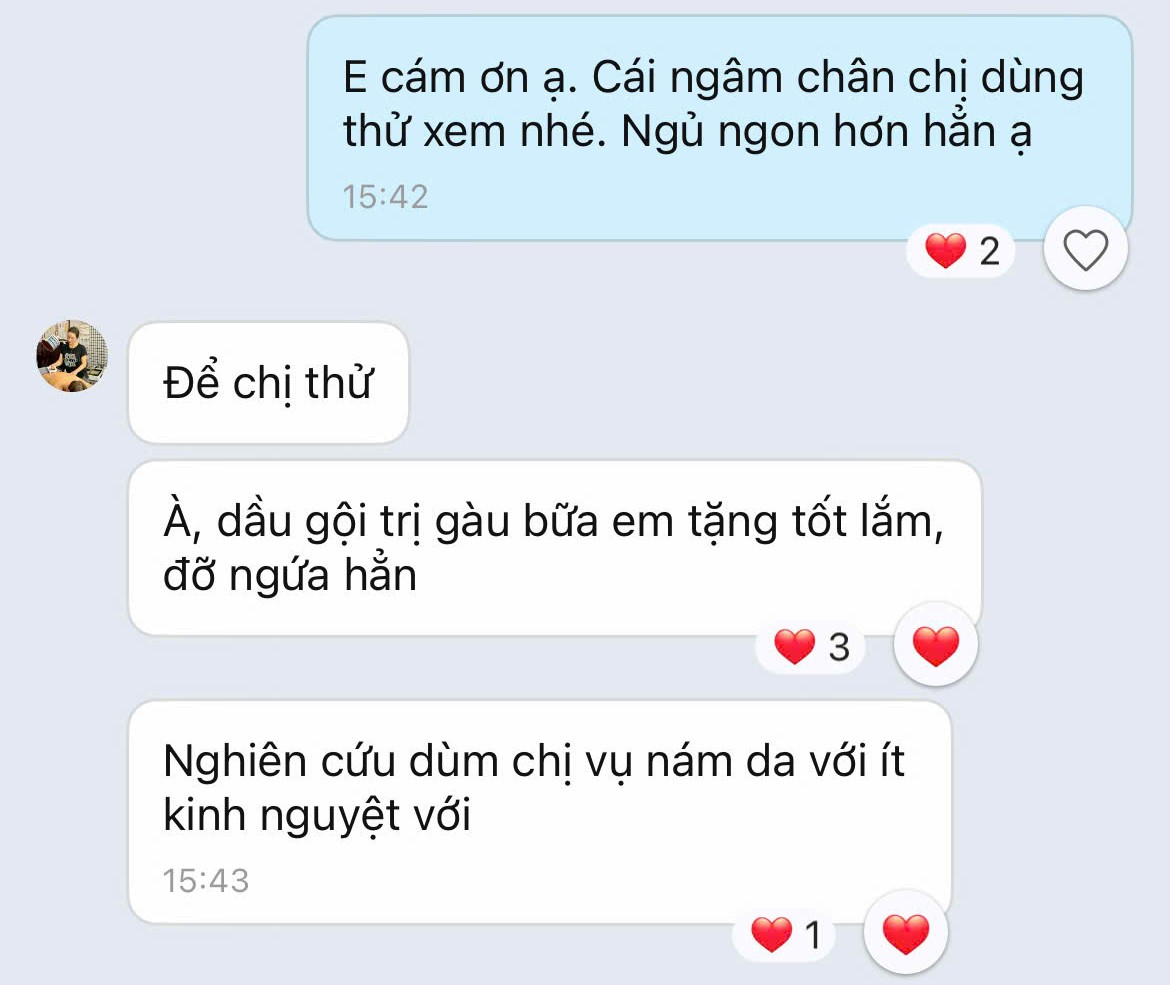Click the "kinh nguyệt với" text line
Image resolution: width=1170 pixels, height=985 pixels.
point(317,815)
